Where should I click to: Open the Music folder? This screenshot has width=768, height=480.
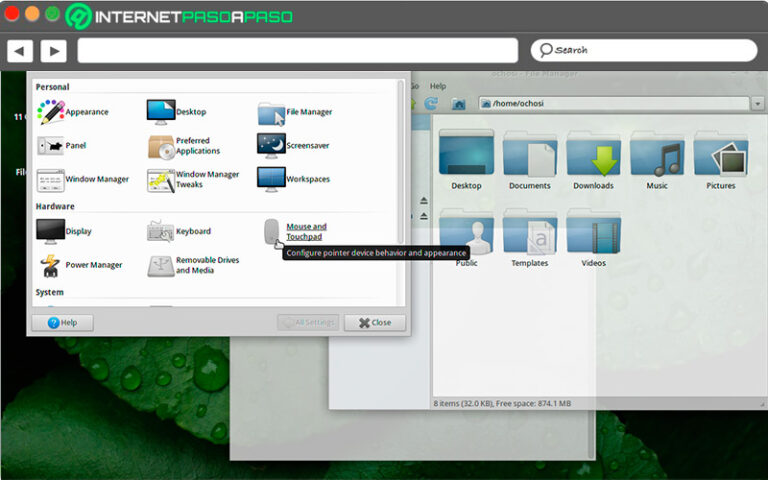657,160
